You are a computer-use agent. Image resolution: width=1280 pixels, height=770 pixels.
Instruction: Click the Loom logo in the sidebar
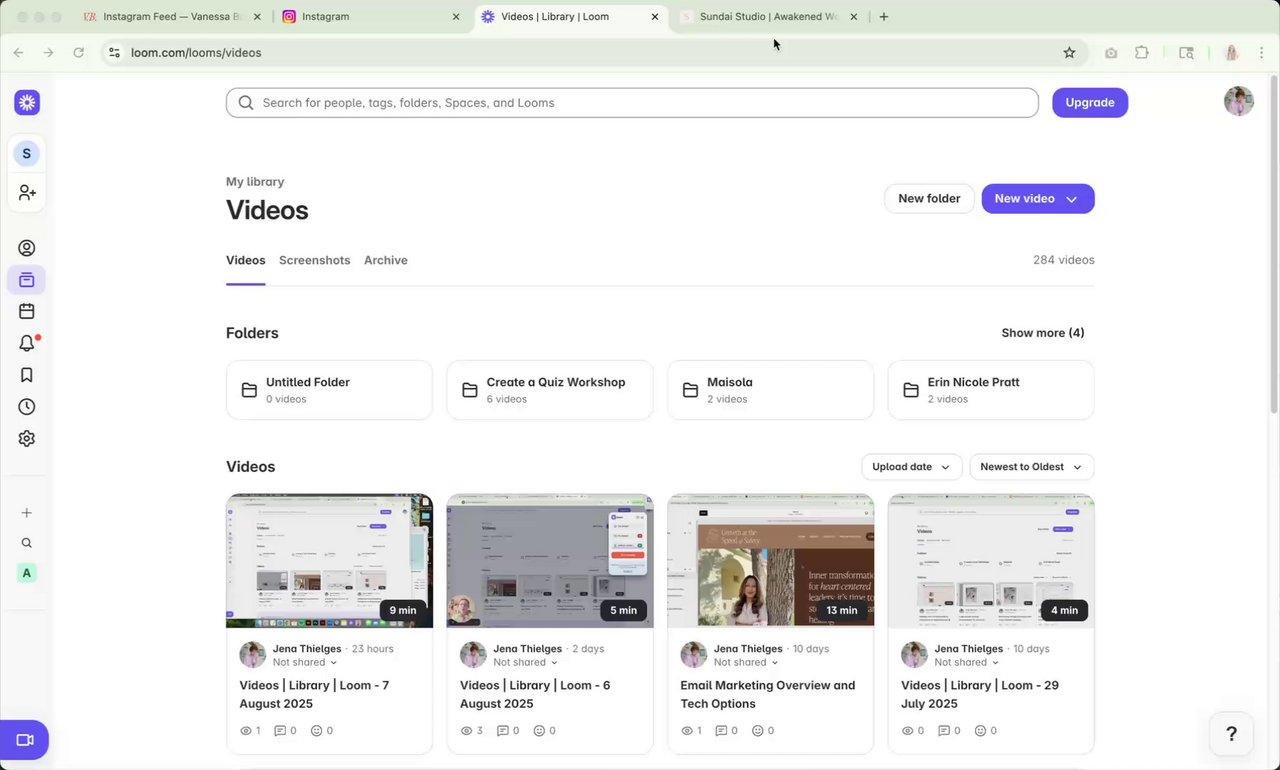27,102
